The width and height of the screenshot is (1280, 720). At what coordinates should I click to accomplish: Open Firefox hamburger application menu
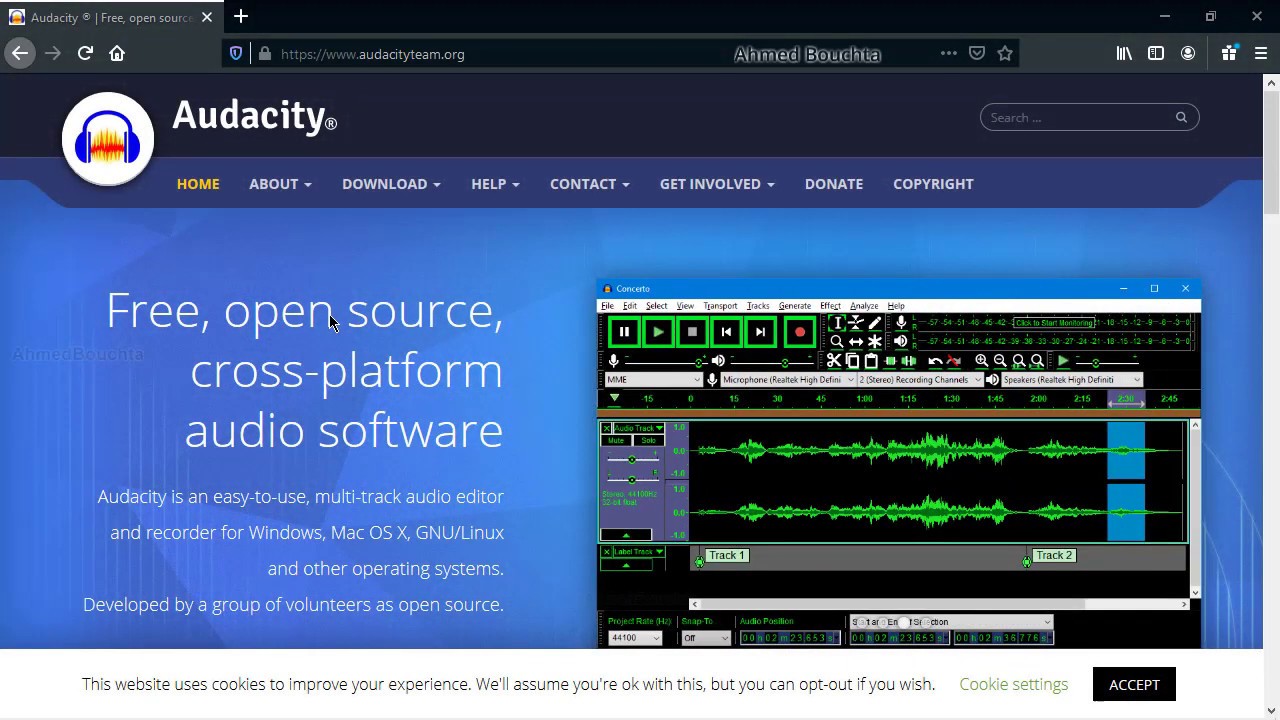pyautogui.click(x=1260, y=54)
